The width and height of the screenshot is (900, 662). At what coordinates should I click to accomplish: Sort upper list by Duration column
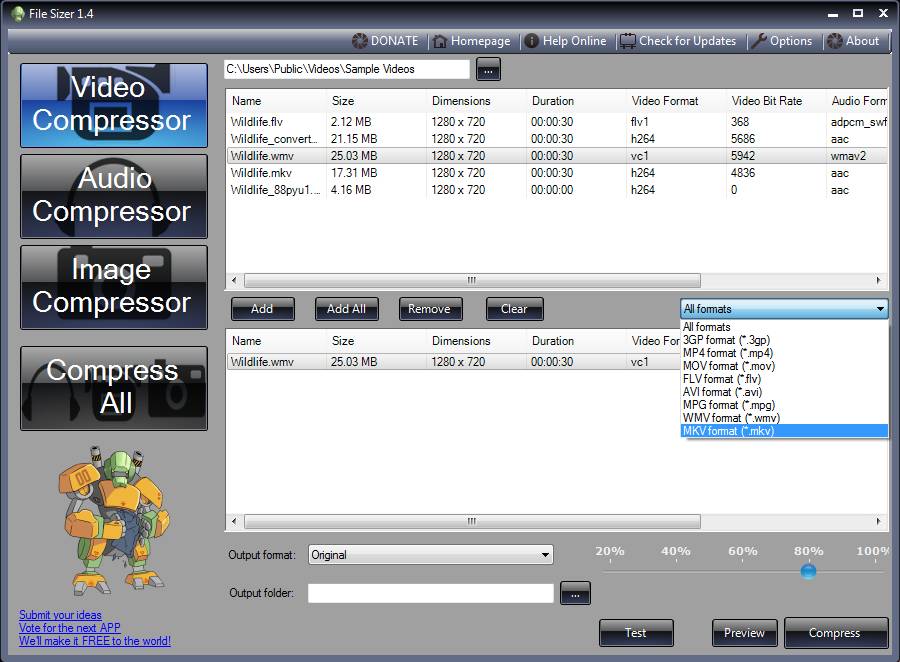pyautogui.click(x=576, y=101)
